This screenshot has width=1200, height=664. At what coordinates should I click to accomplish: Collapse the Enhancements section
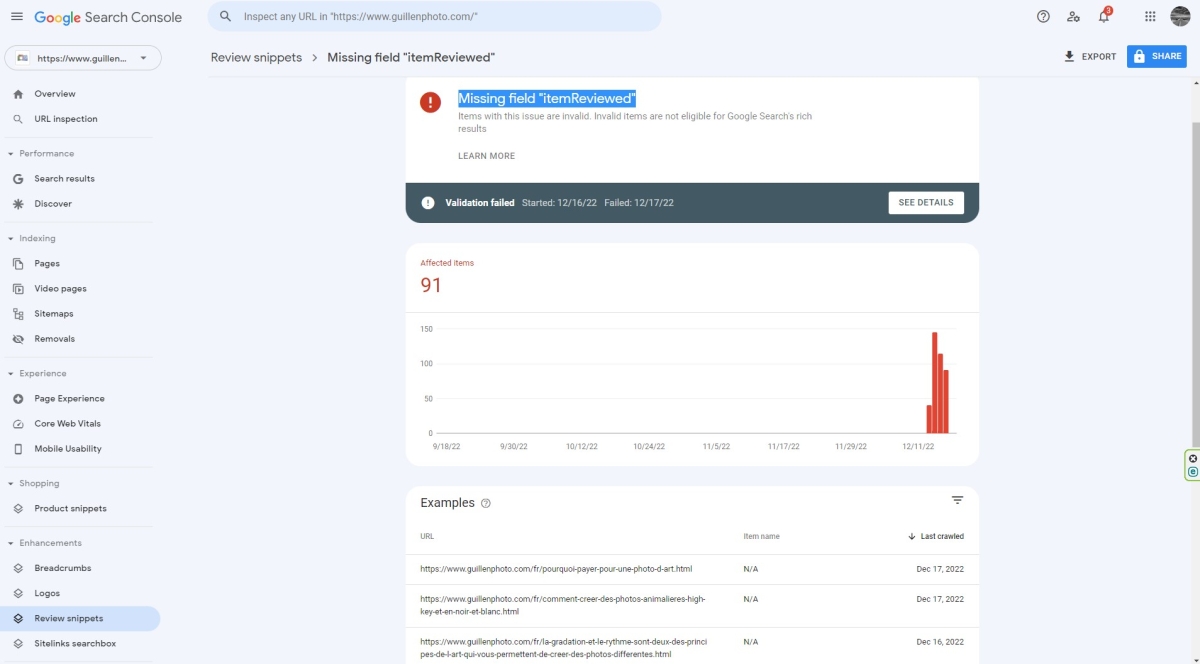11,543
